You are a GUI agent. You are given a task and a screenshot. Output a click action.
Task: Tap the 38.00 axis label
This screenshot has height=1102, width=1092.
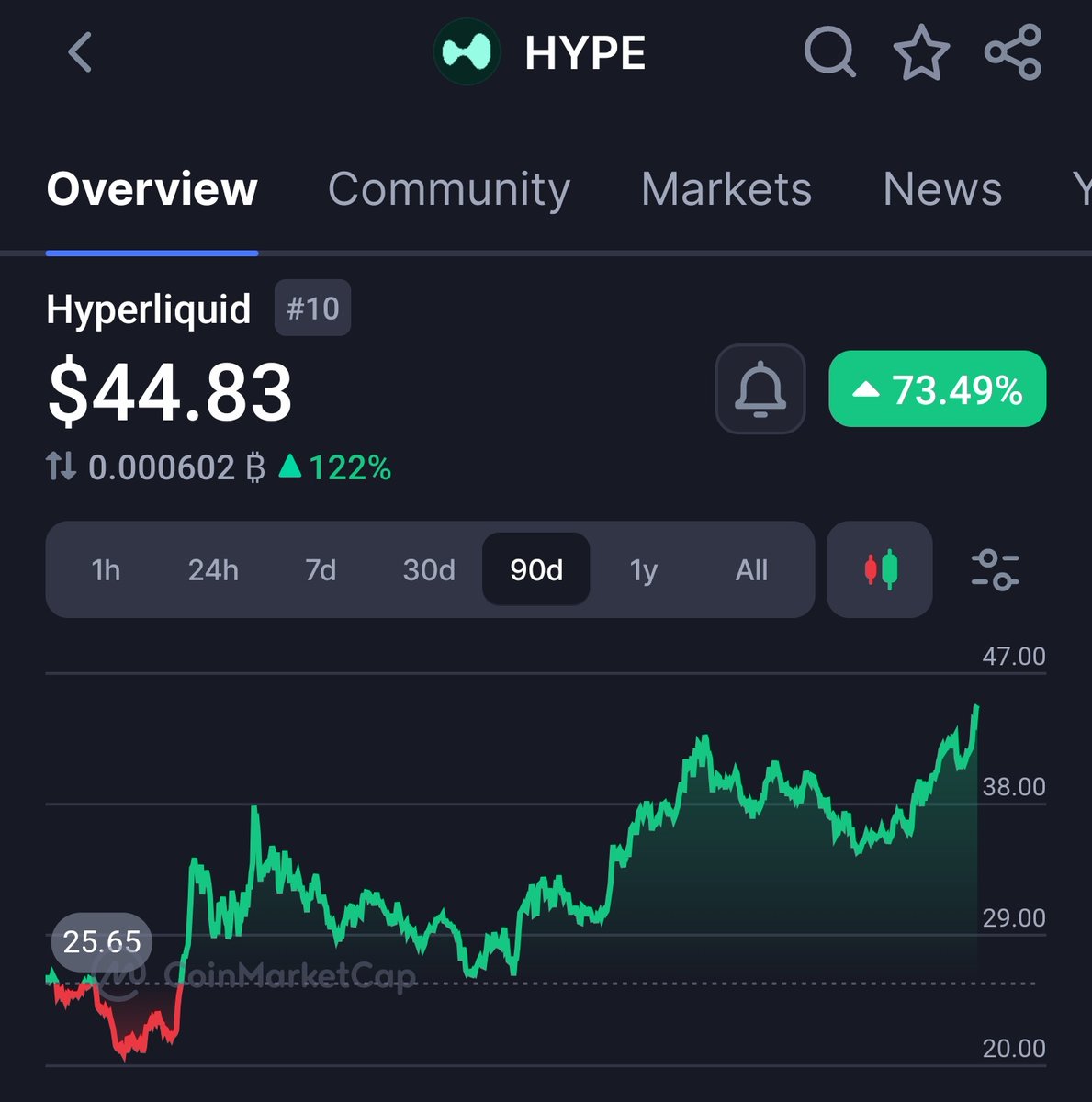tap(1014, 787)
